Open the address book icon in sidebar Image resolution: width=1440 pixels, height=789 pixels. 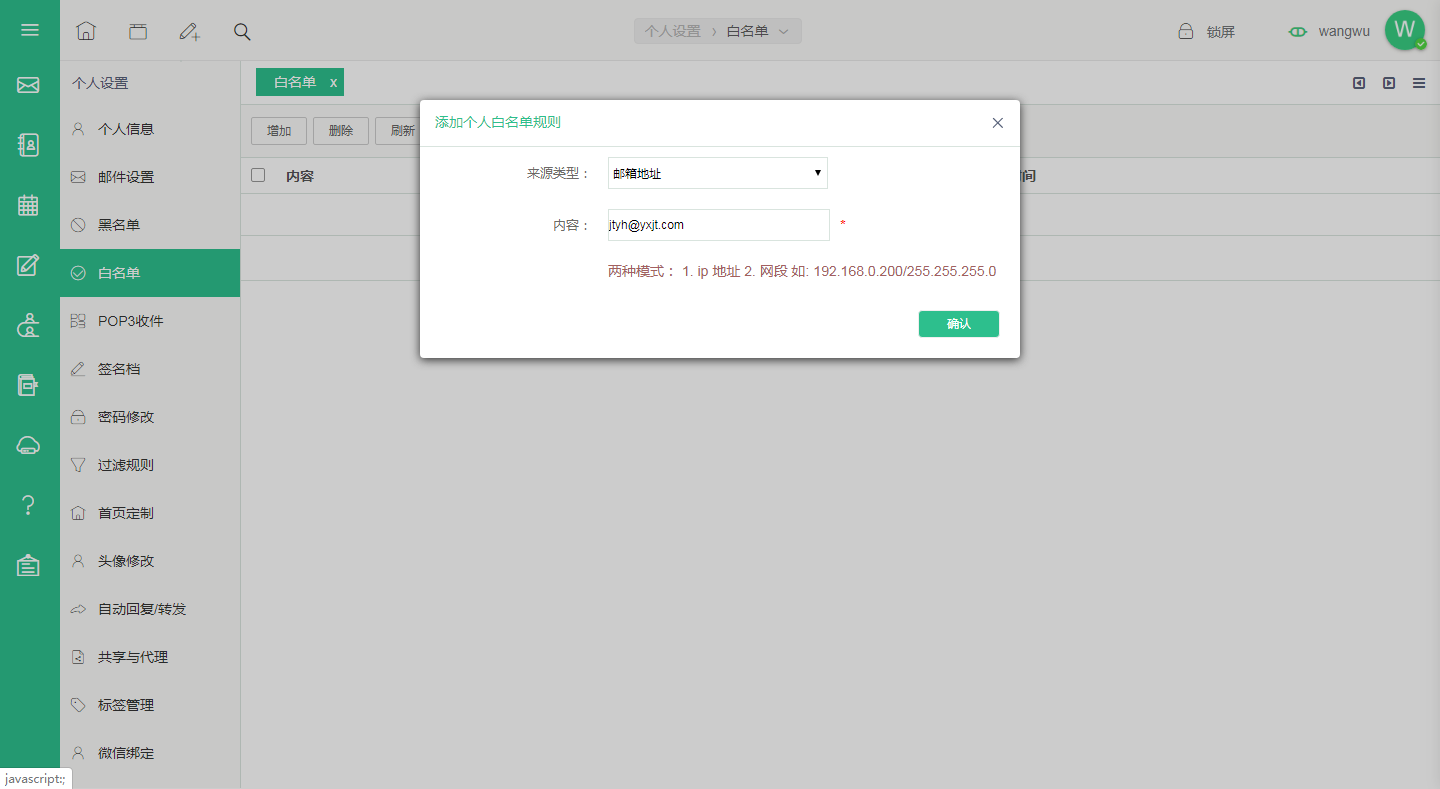(x=29, y=145)
